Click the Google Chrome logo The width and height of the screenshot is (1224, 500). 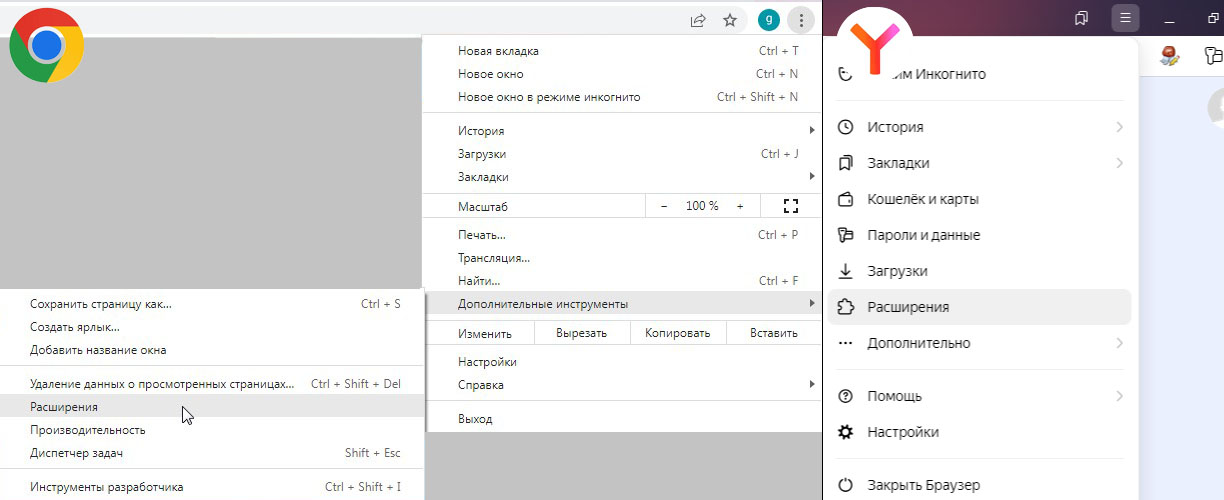tap(46, 45)
